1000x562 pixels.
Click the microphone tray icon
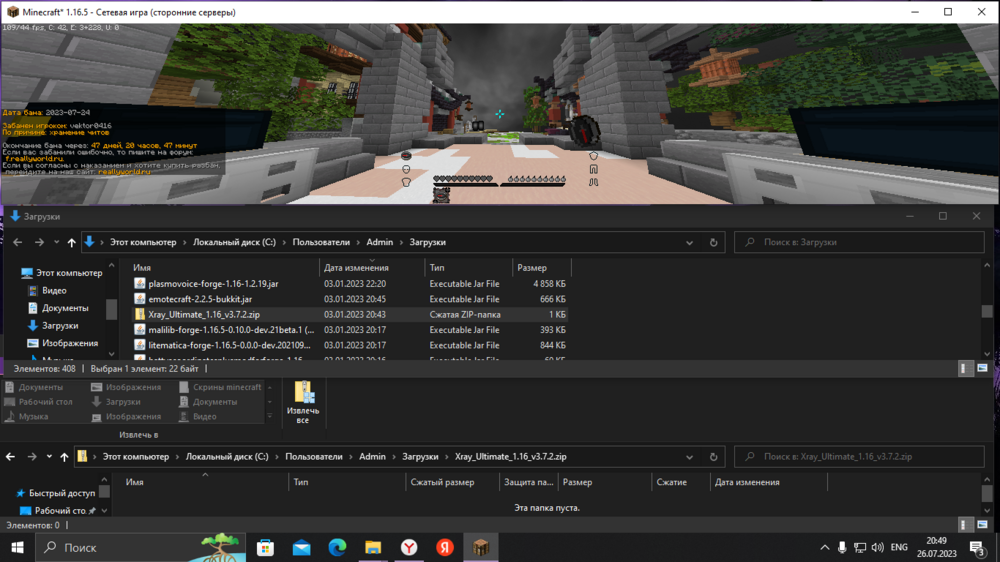[x=842, y=547]
